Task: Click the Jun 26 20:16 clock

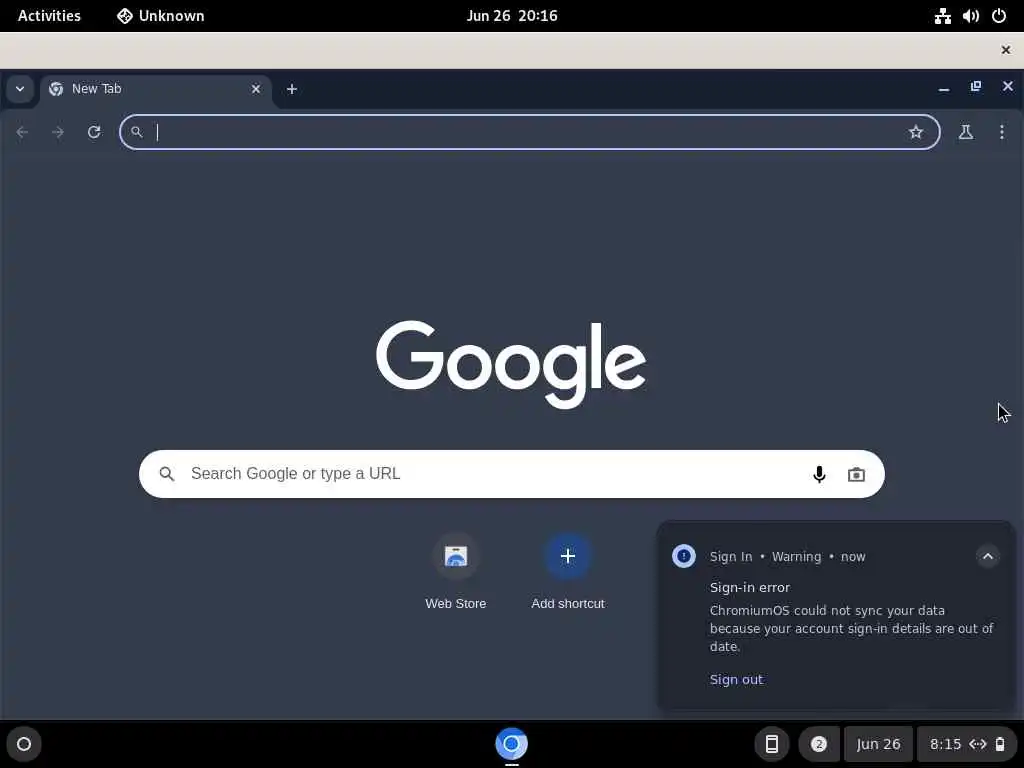Action: click(x=512, y=16)
